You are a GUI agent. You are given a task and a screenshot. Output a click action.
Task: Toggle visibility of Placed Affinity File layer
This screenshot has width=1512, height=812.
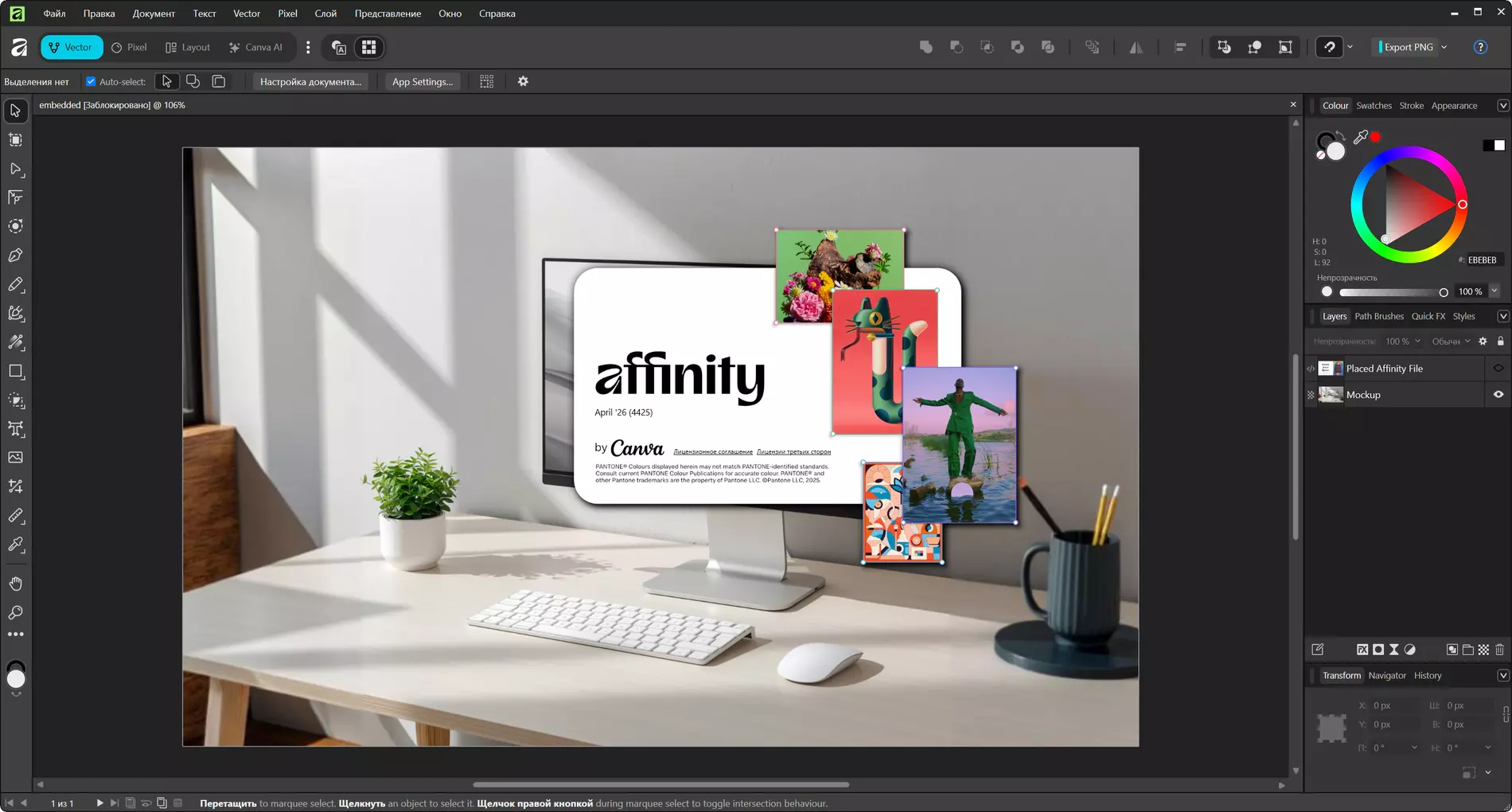coord(1498,368)
